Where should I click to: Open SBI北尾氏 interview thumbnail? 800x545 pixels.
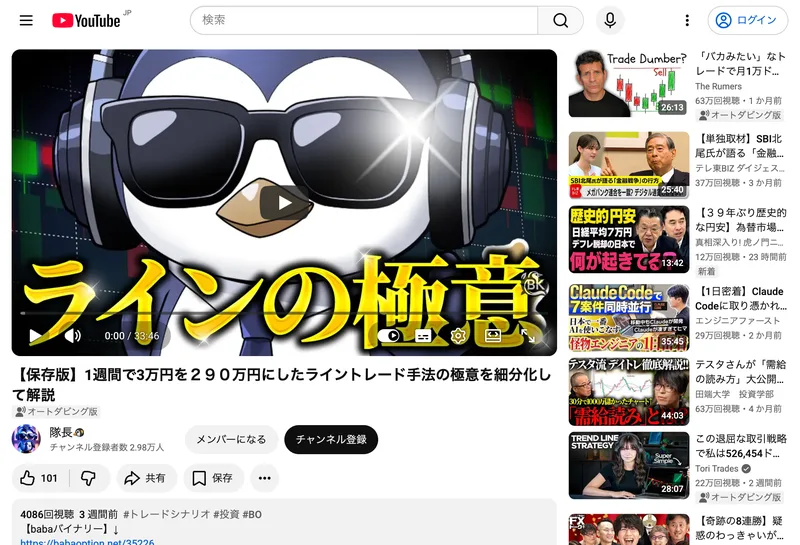coord(629,165)
